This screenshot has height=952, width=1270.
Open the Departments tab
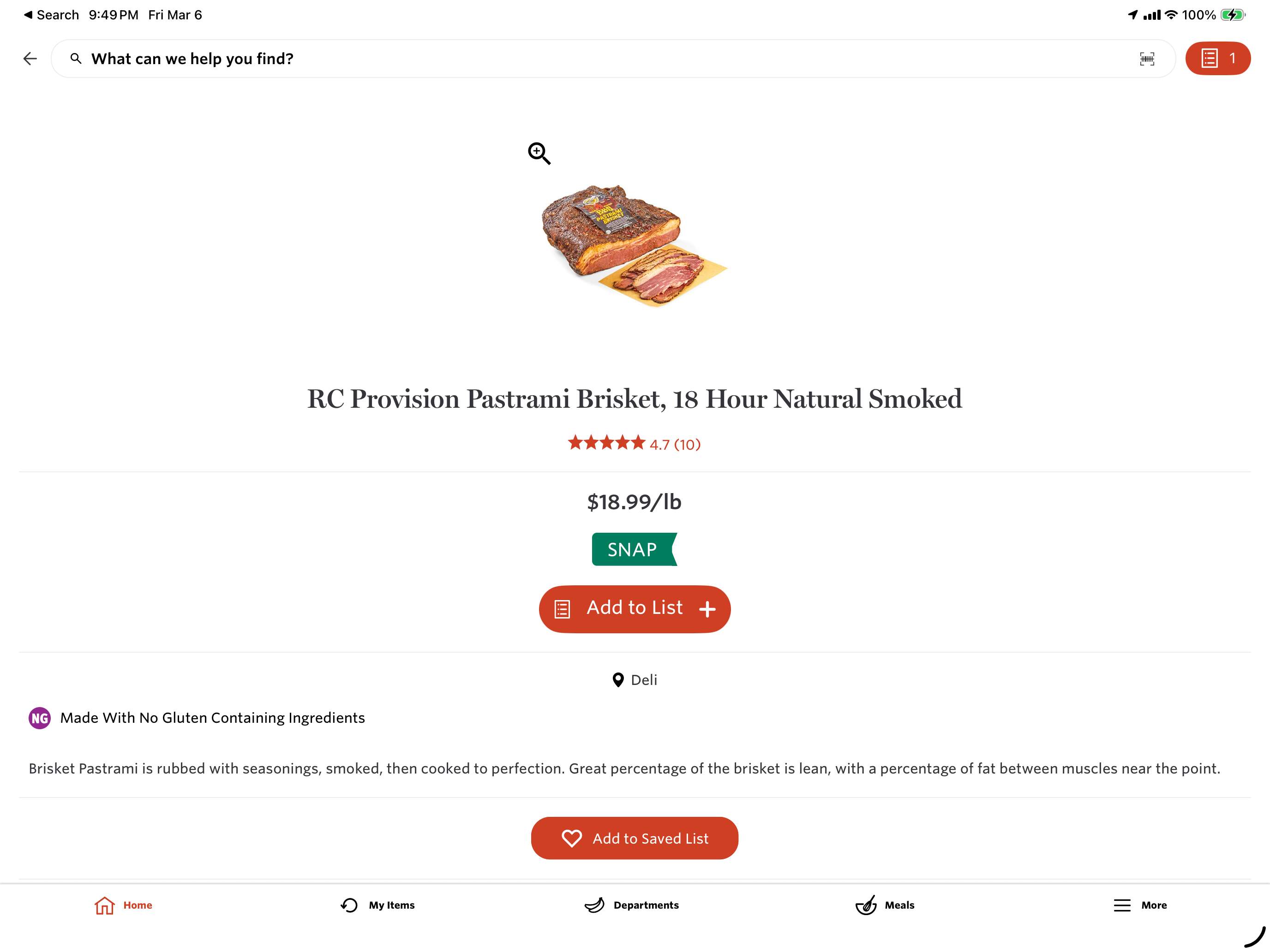[x=632, y=905]
